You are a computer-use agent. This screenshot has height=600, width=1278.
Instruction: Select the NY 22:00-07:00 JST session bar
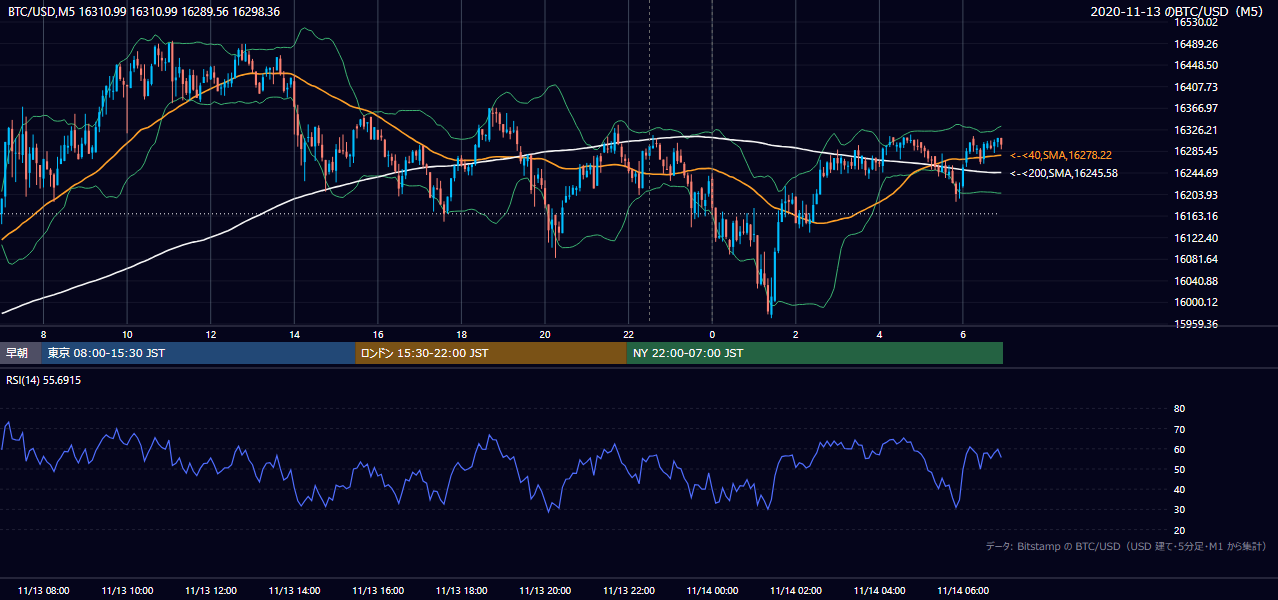[x=815, y=353]
